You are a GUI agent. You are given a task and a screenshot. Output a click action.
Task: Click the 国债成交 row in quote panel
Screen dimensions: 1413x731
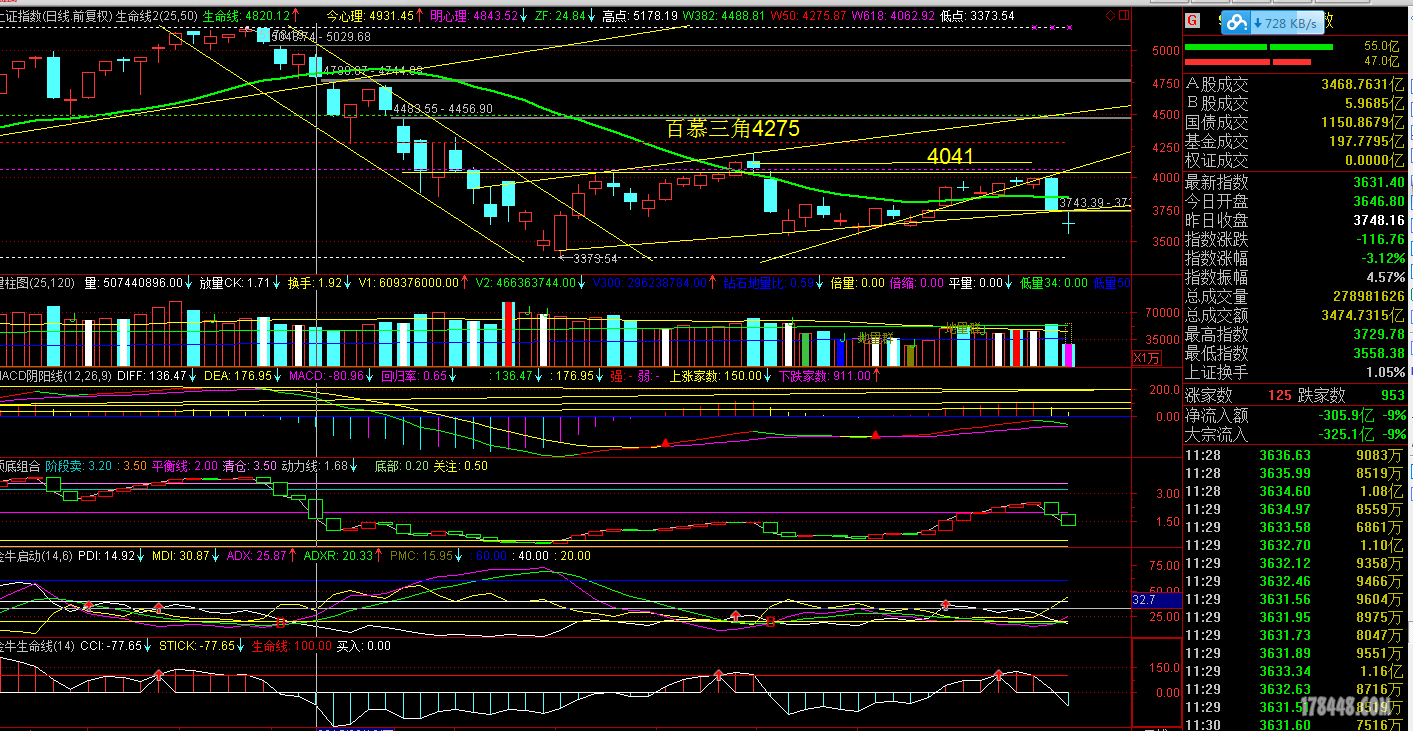pyautogui.click(x=1296, y=123)
